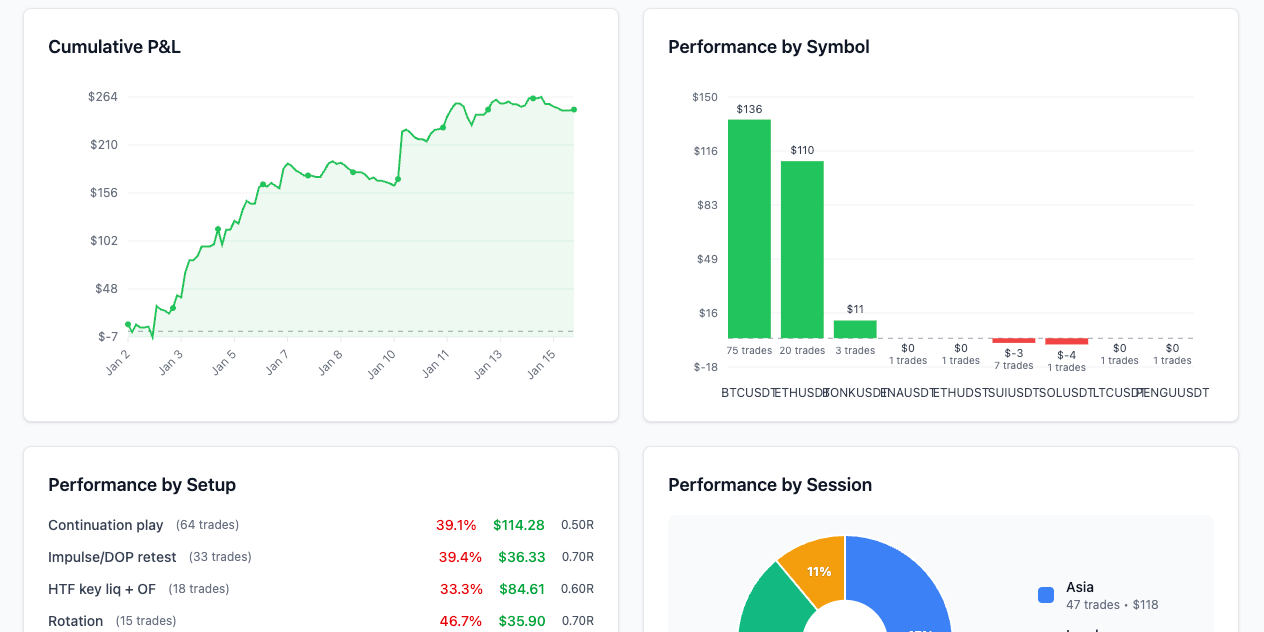Click the PENGUUSDT axis label
The image size is (1264, 632).
(x=1173, y=393)
